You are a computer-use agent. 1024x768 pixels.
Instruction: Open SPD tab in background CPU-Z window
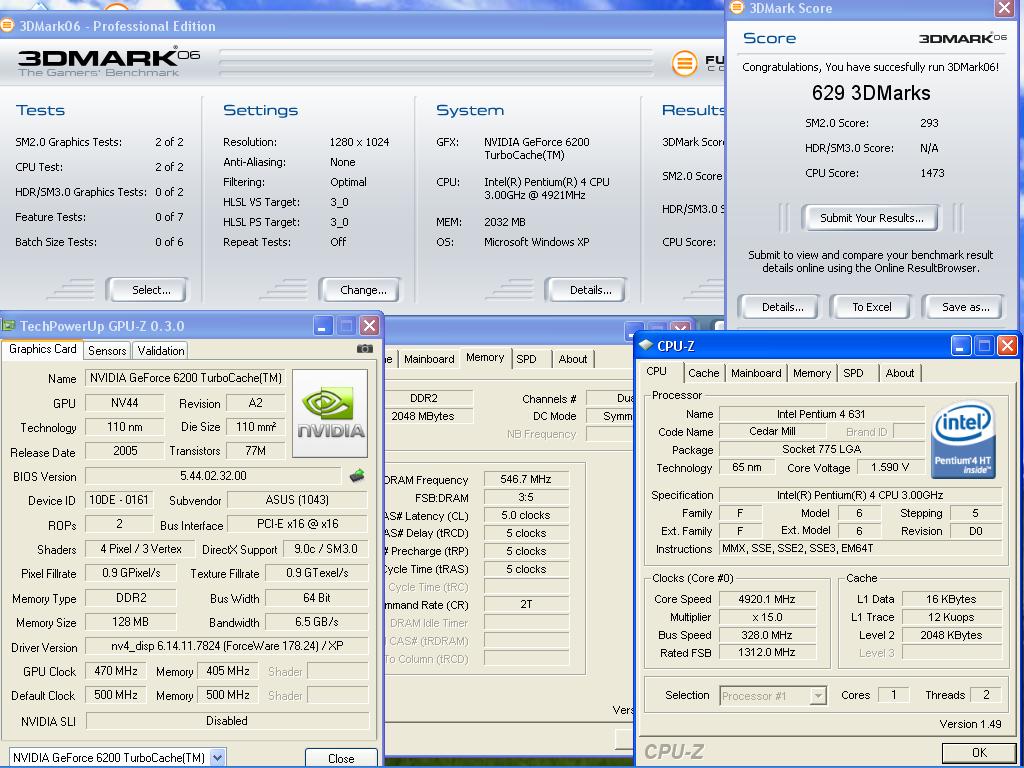[x=526, y=359]
